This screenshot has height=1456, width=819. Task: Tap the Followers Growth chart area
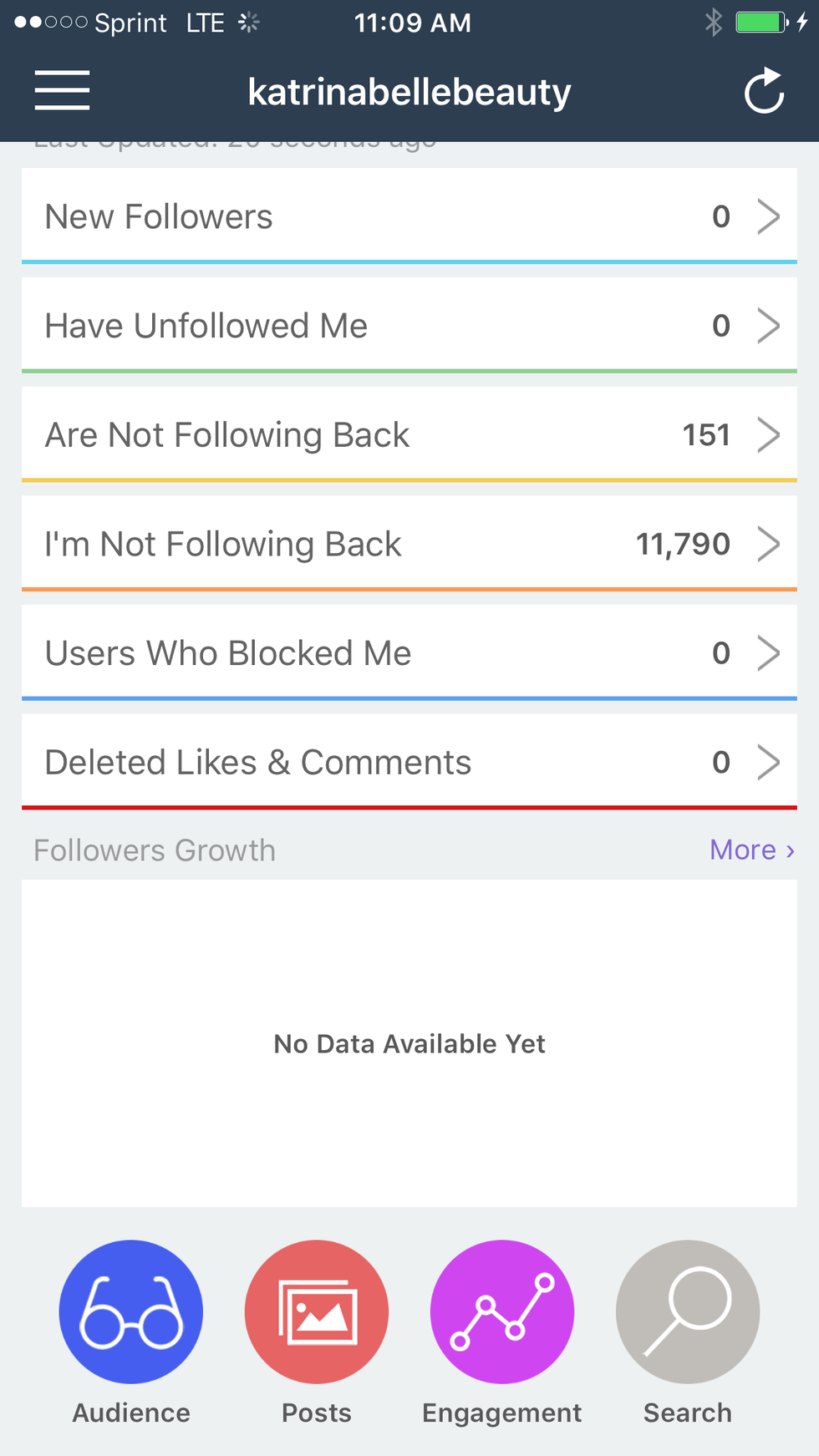pyautogui.click(x=409, y=1043)
